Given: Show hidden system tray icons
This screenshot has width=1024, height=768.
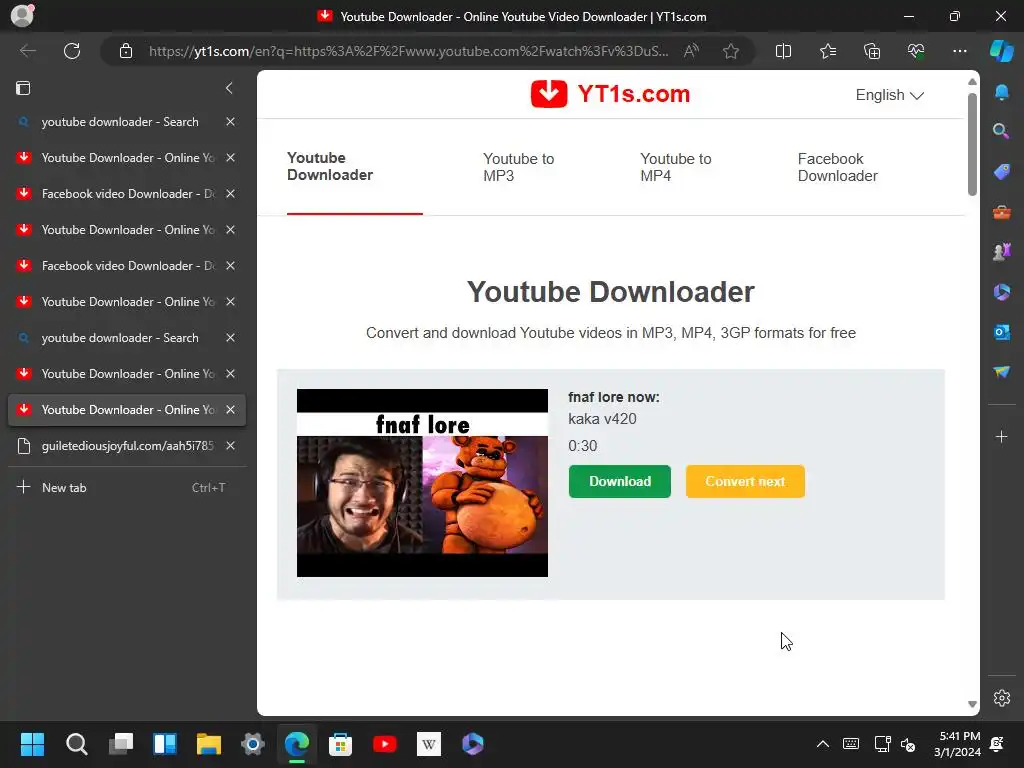Looking at the screenshot, I should coord(823,744).
